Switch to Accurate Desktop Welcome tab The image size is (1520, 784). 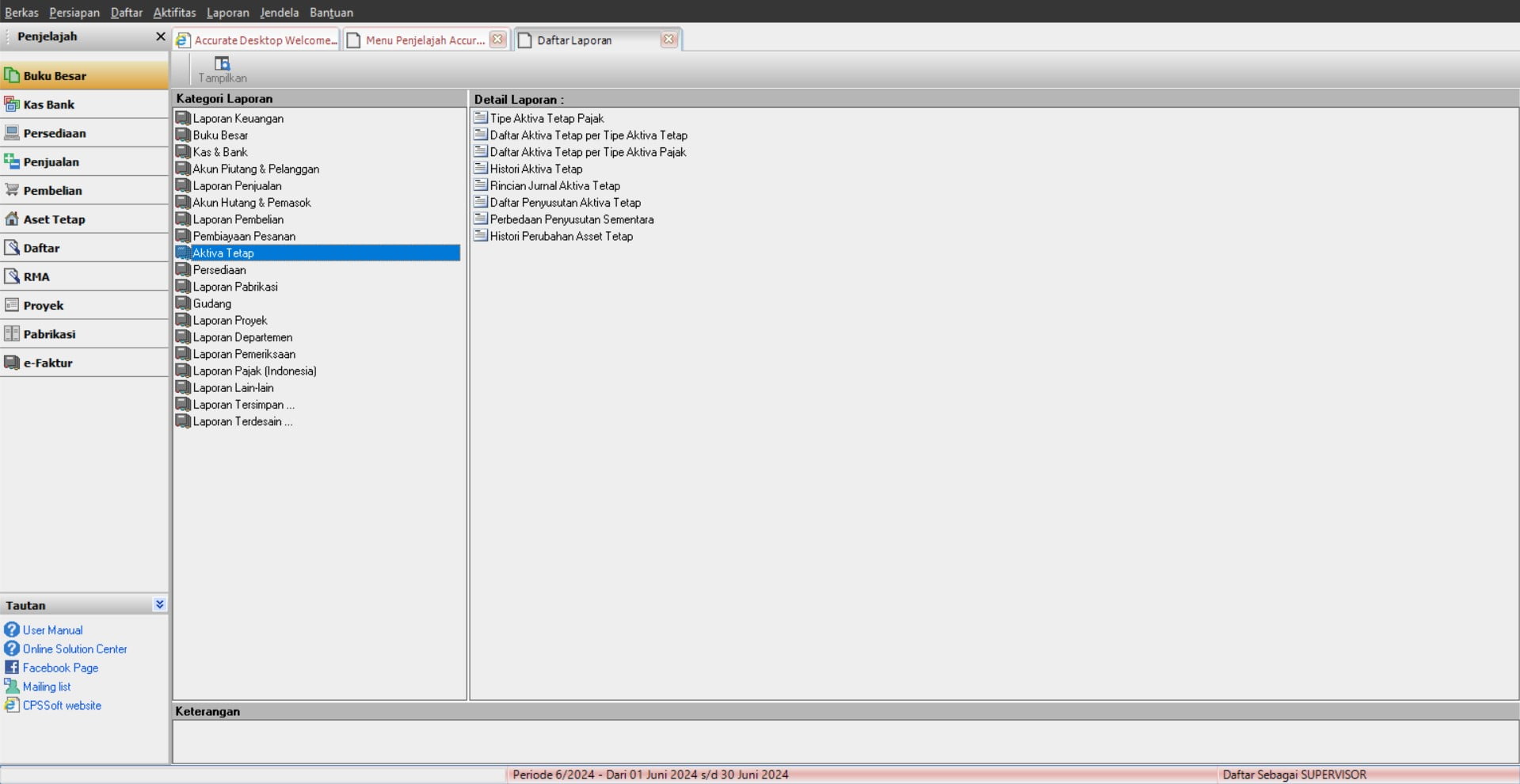coord(258,40)
